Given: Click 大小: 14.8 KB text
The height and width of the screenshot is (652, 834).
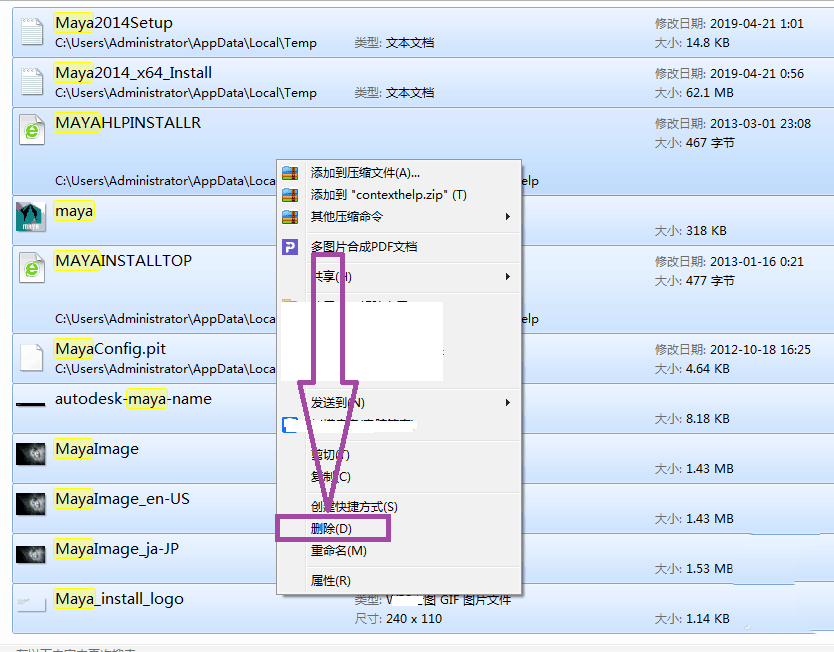Looking at the screenshot, I should tap(692, 43).
